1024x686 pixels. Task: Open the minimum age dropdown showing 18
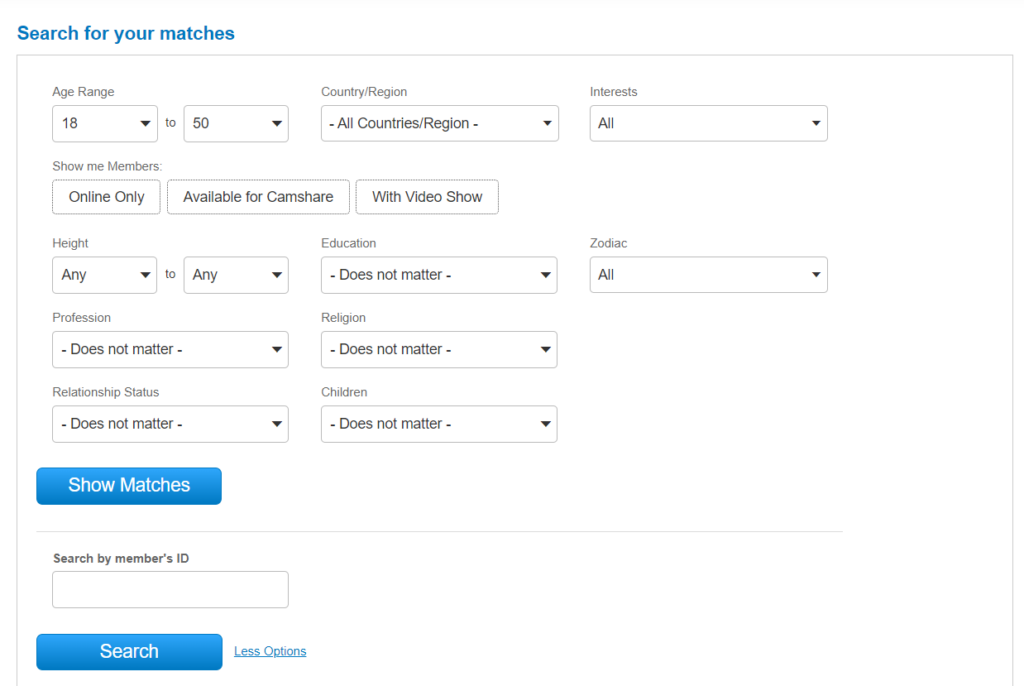tap(104, 123)
